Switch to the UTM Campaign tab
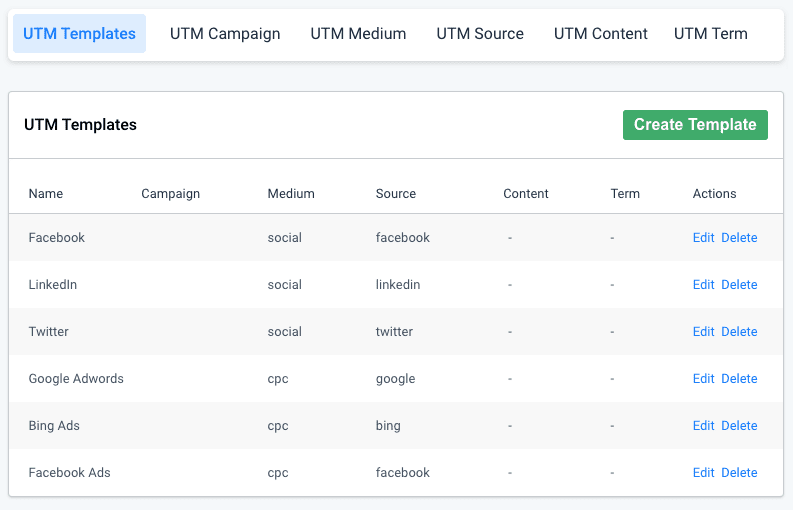This screenshot has width=793, height=510. (225, 34)
